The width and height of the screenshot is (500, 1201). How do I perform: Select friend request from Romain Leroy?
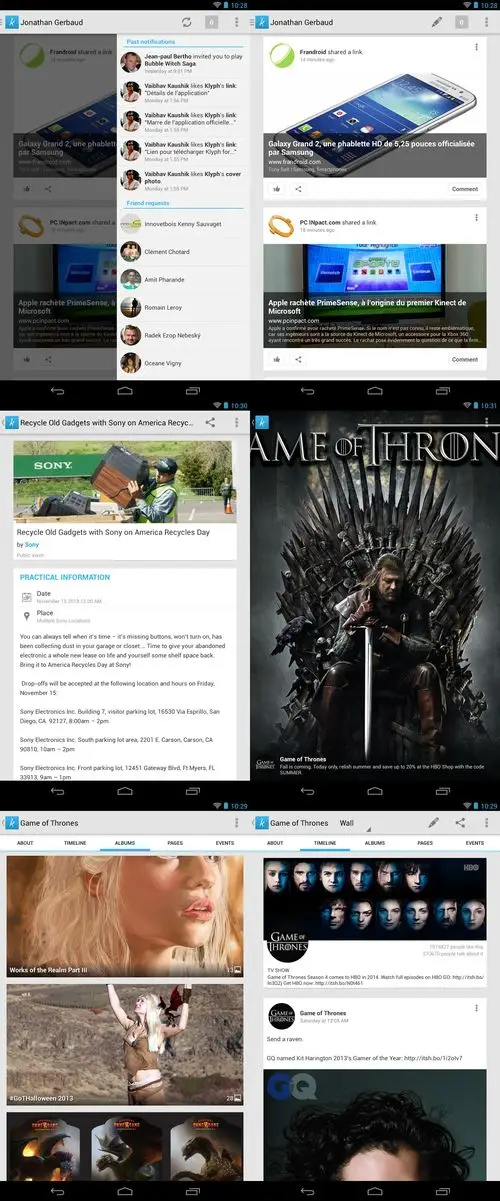click(x=180, y=308)
